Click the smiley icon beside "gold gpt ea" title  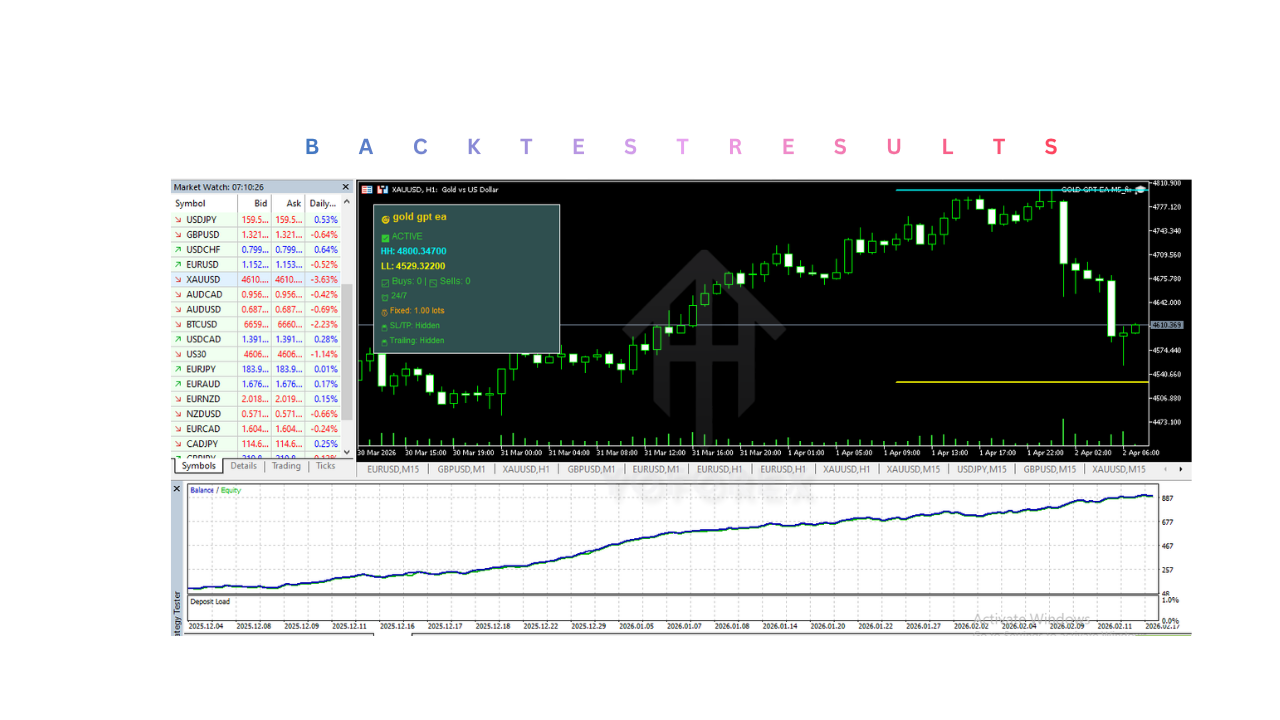click(x=385, y=218)
